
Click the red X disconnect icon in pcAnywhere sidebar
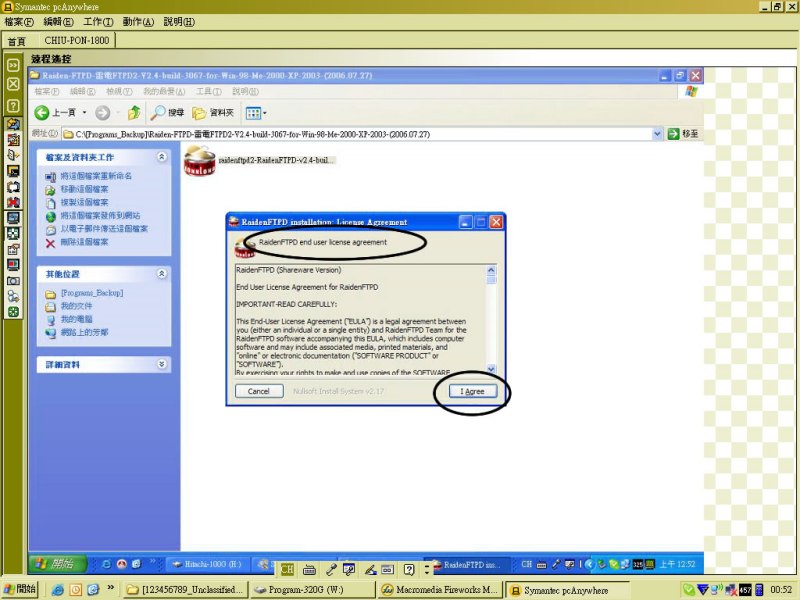[x=13, y=203]
